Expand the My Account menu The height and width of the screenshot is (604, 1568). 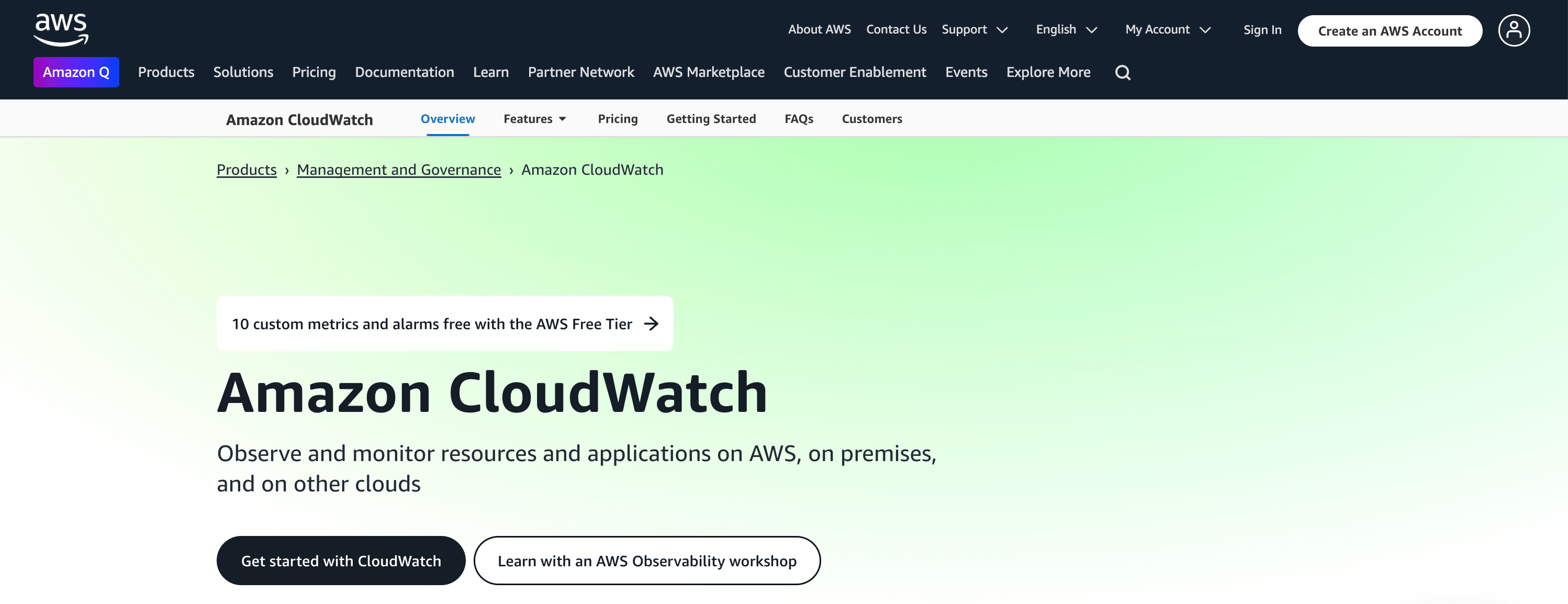point(1168,29)
